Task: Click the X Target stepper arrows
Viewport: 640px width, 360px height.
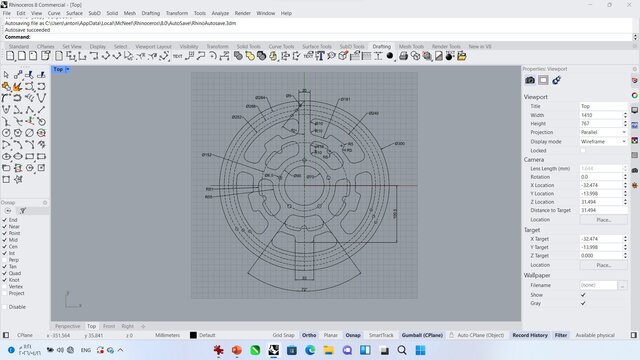Action: coord(625,239)
